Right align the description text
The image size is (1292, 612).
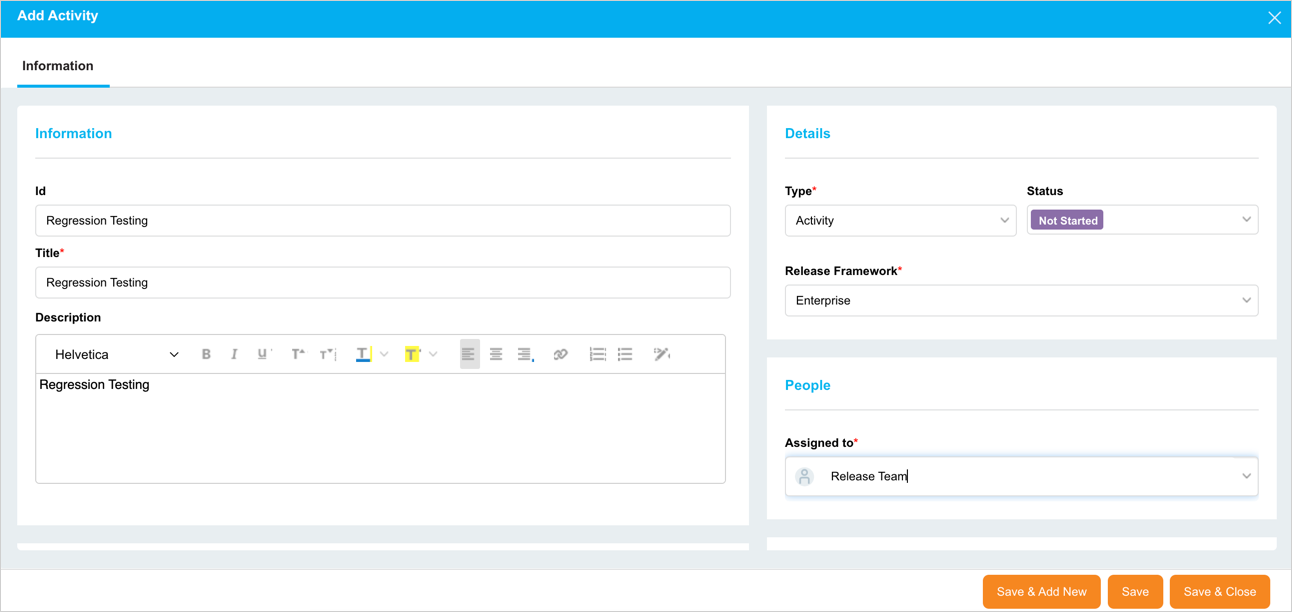(524, 354)
